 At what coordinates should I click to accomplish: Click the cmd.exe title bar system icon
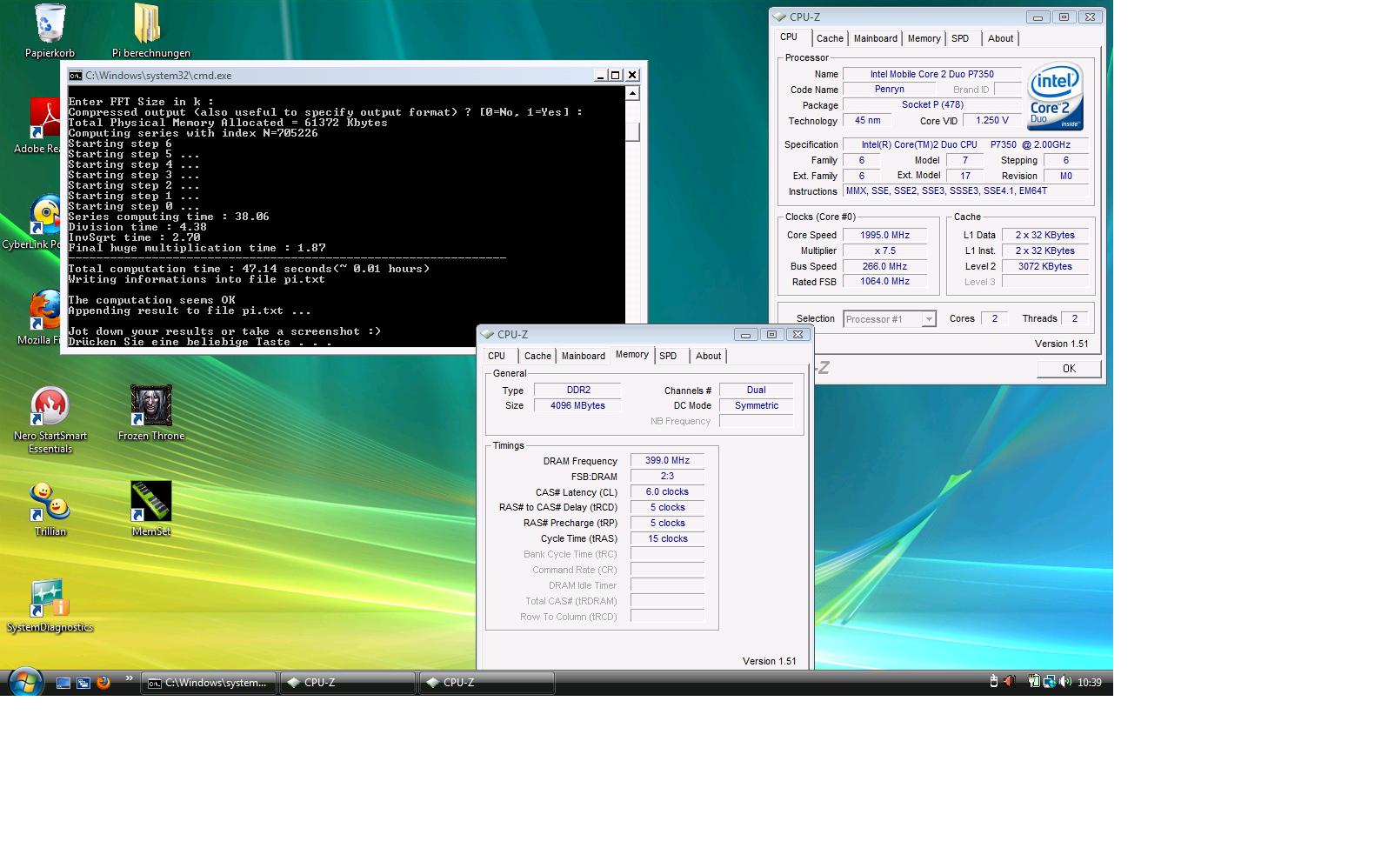[76, 76]
